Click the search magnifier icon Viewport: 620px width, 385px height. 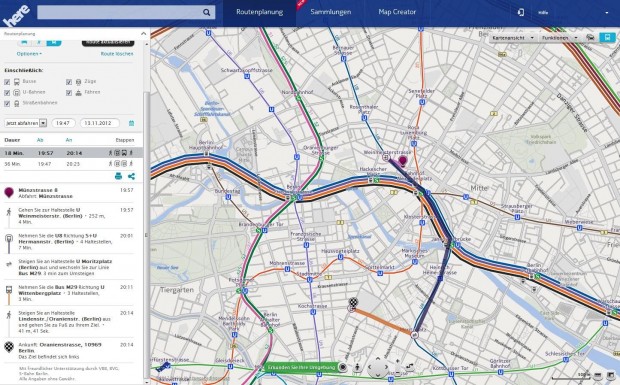(206, 12)
